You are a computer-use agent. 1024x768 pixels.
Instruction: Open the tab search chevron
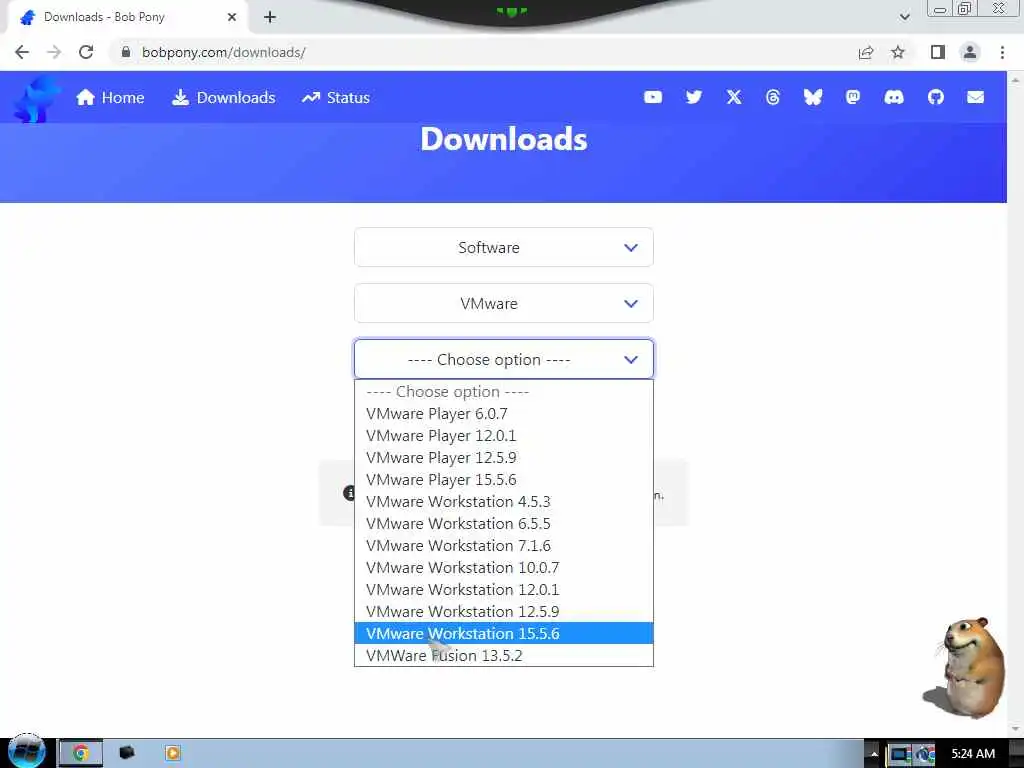[904, 17]
